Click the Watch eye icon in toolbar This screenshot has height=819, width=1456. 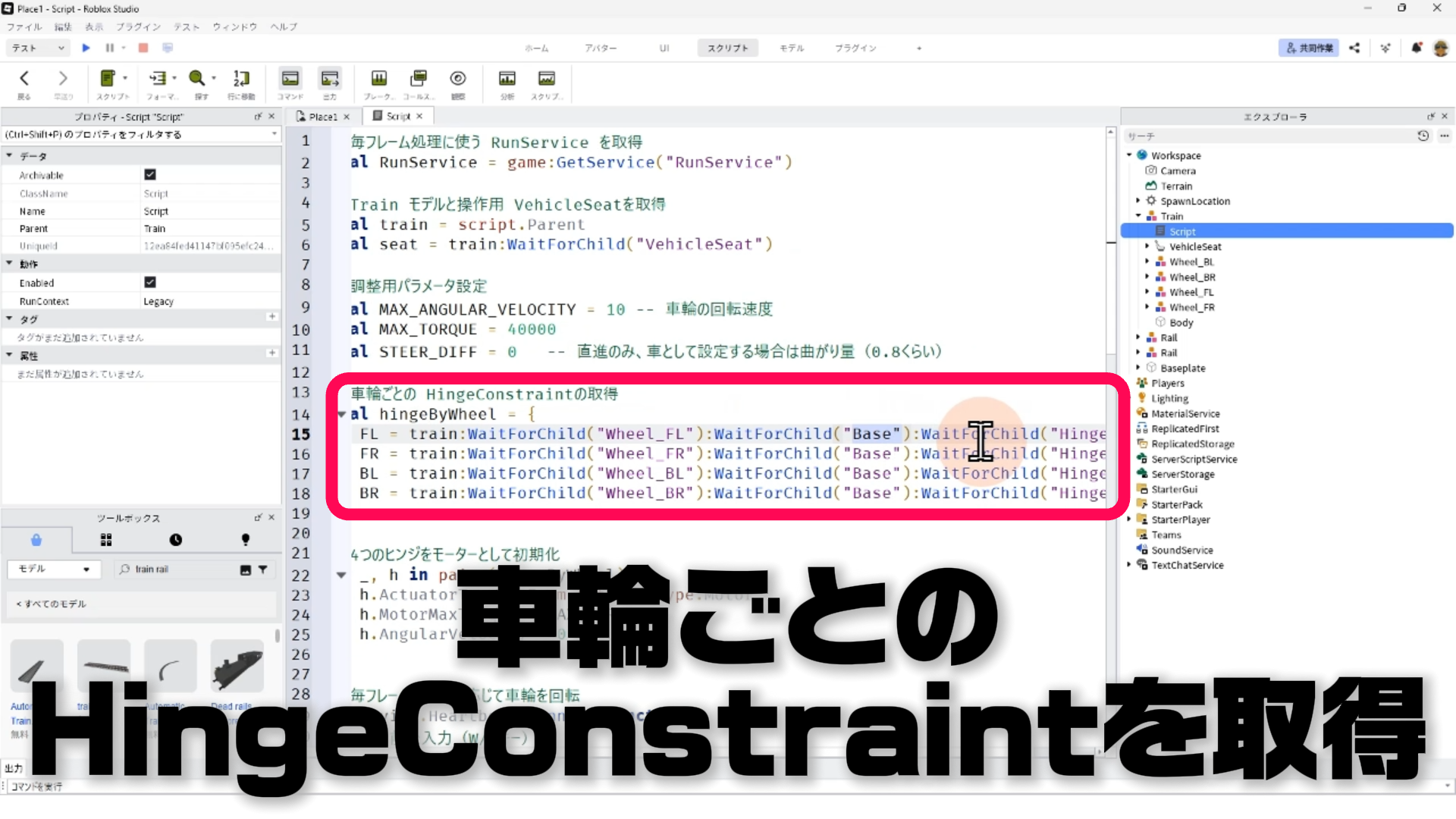click(457, 79)
